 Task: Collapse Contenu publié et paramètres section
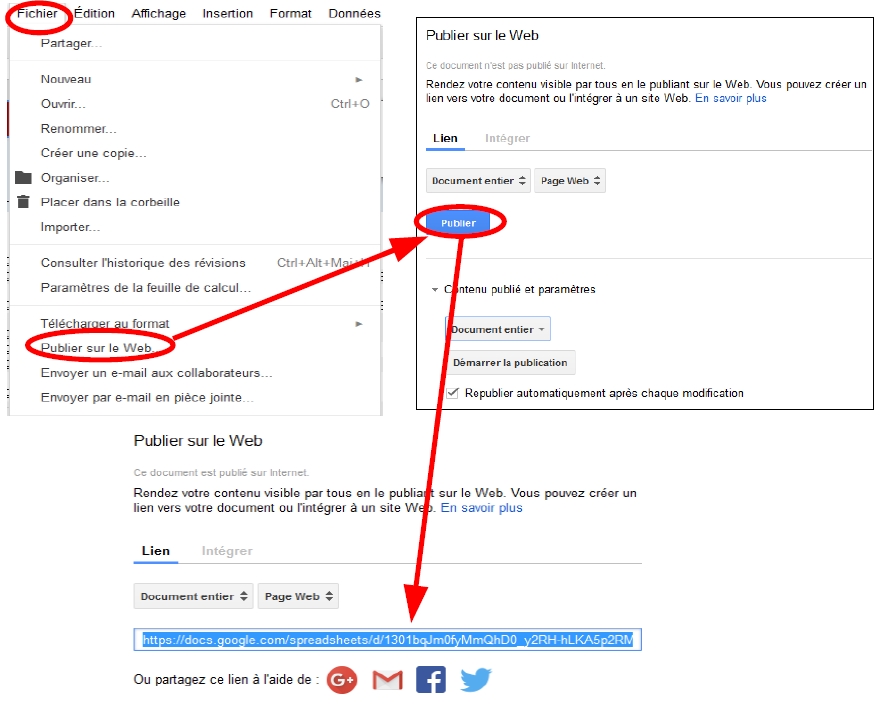(434, 290)
